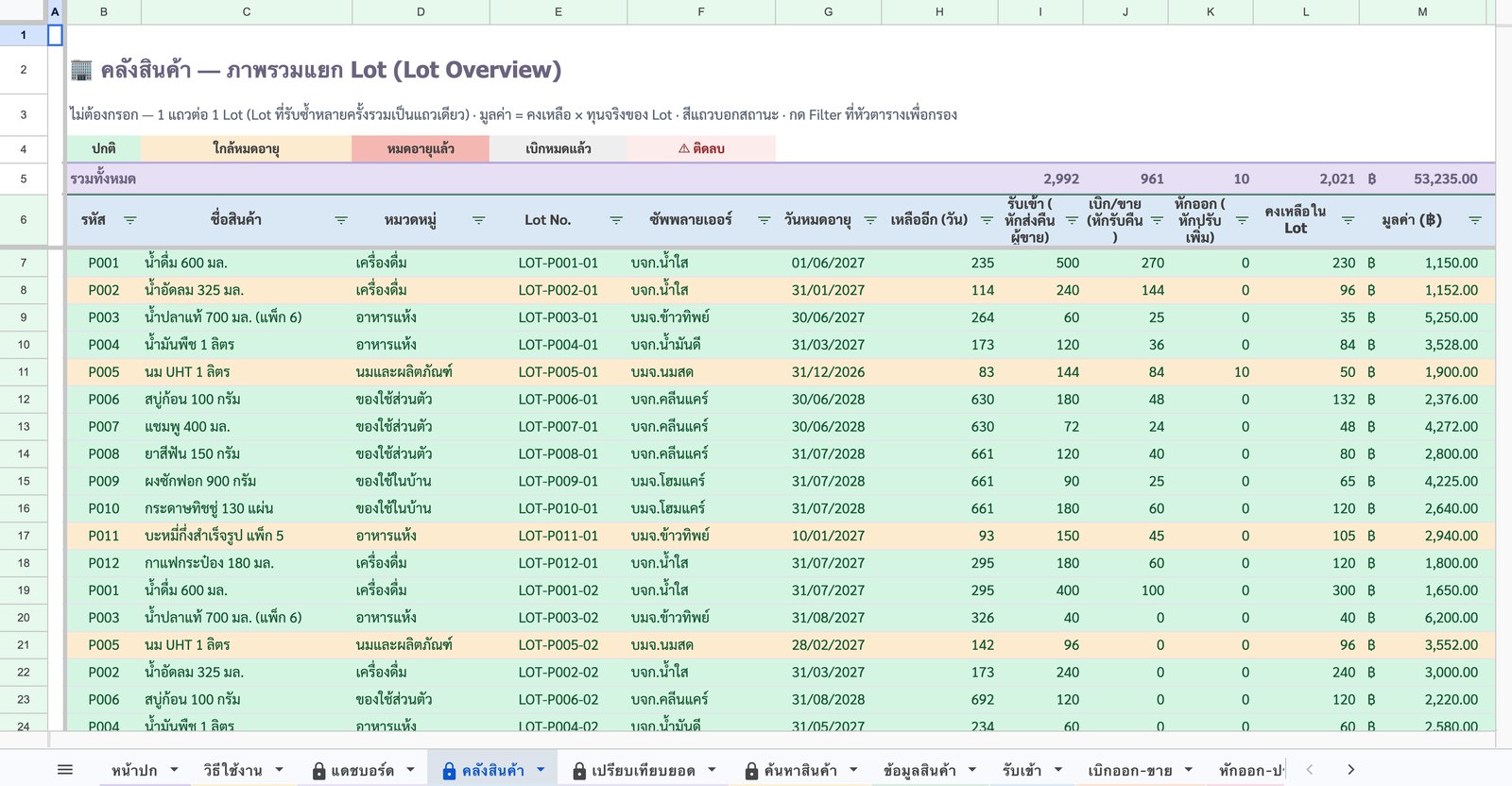Open filter icon on หักออก column header
This screenshot has height=786, width=1512.
click(1242, 220)
